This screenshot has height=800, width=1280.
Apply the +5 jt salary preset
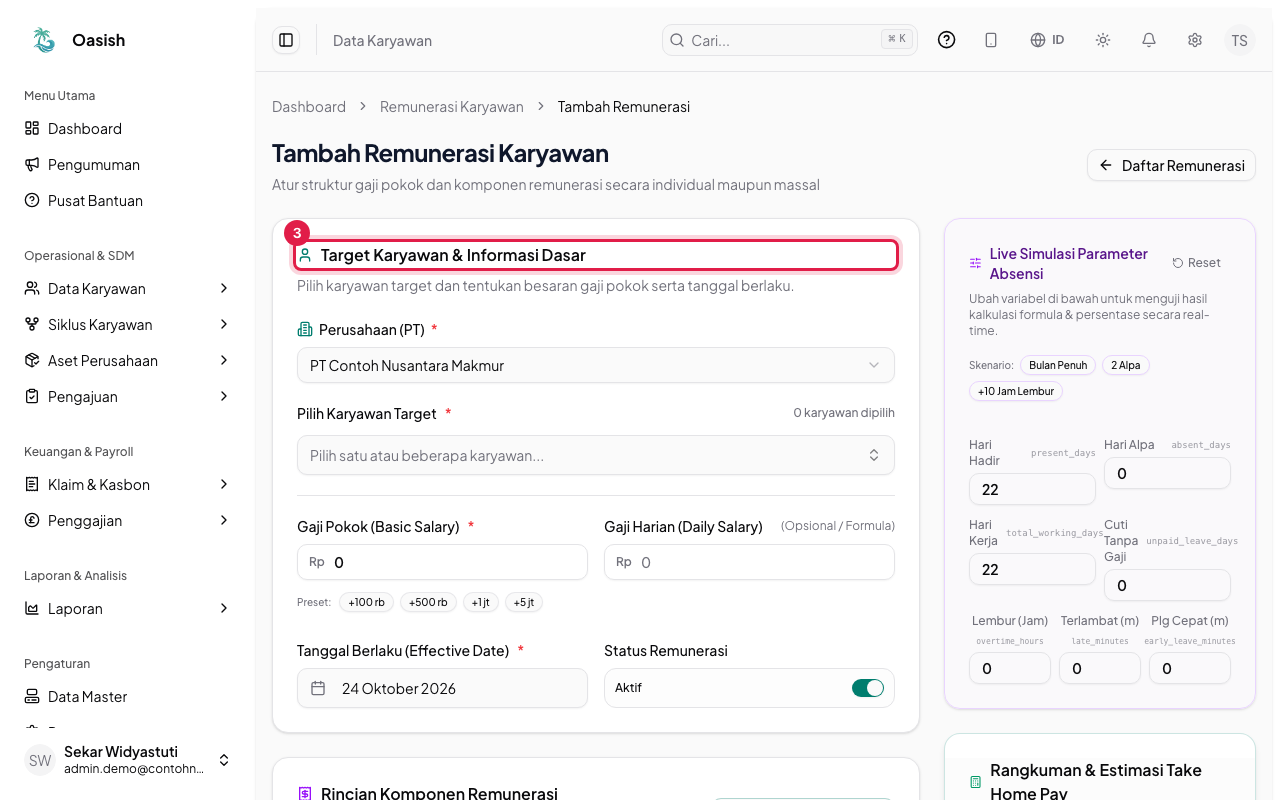[524, 602]
